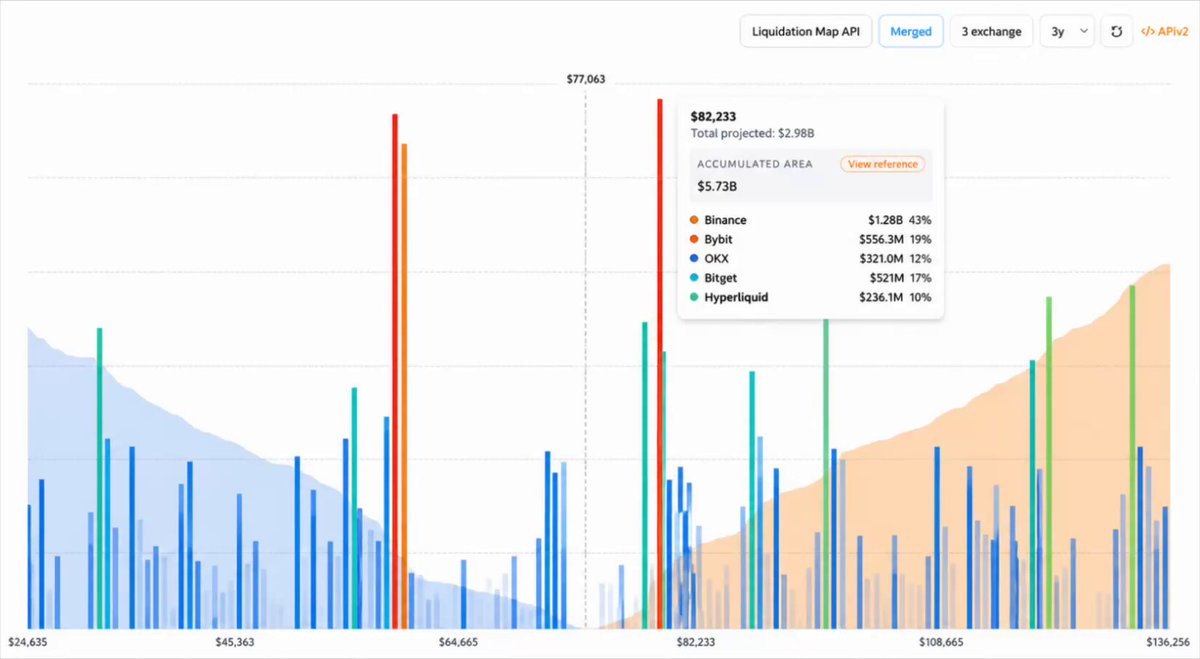
Task: Click the $64,665 x-axis label
Action: click(x=460, y=642)
